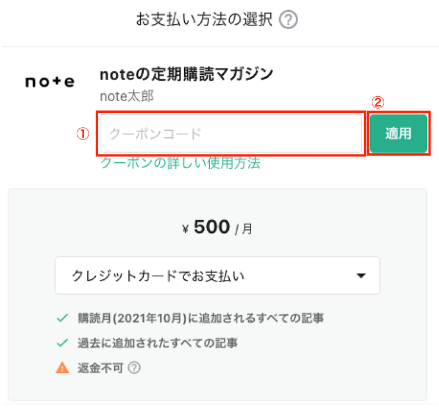Screen dimensions: 439x409
Task: Focus the クーポンコード input field
Action: pos(231,133)
